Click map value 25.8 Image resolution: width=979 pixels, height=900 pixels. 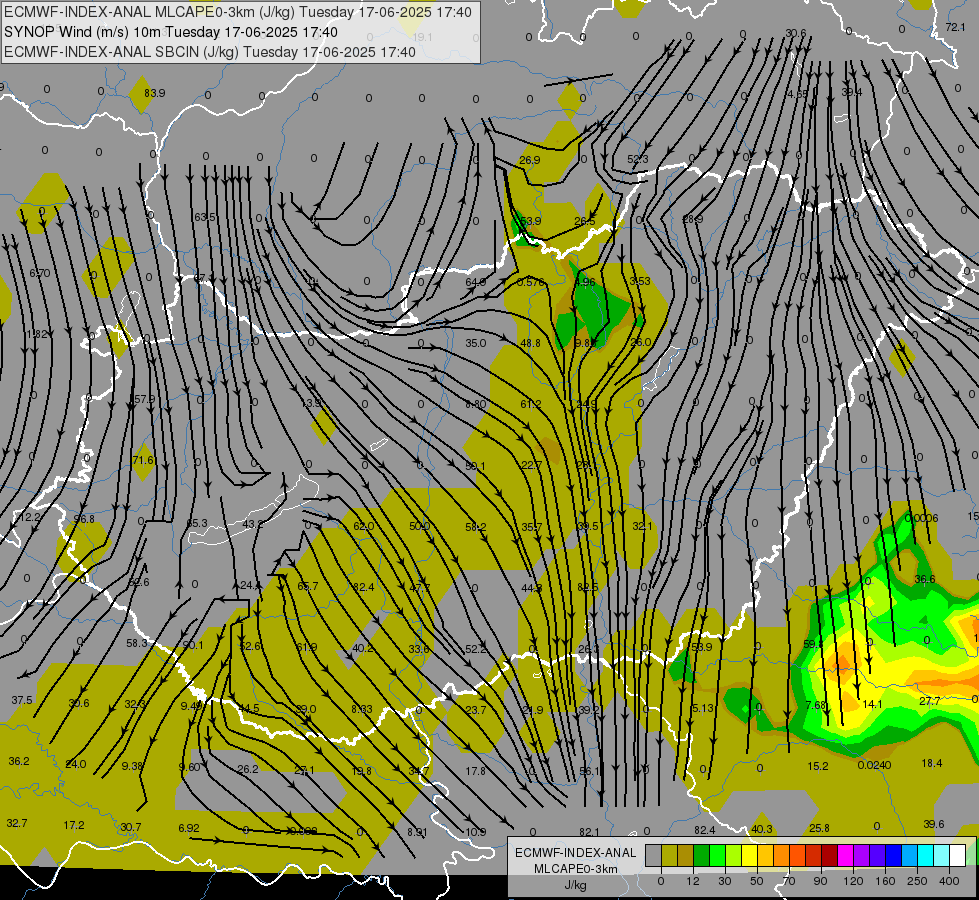pyautogui.click(x=819, y=828)
